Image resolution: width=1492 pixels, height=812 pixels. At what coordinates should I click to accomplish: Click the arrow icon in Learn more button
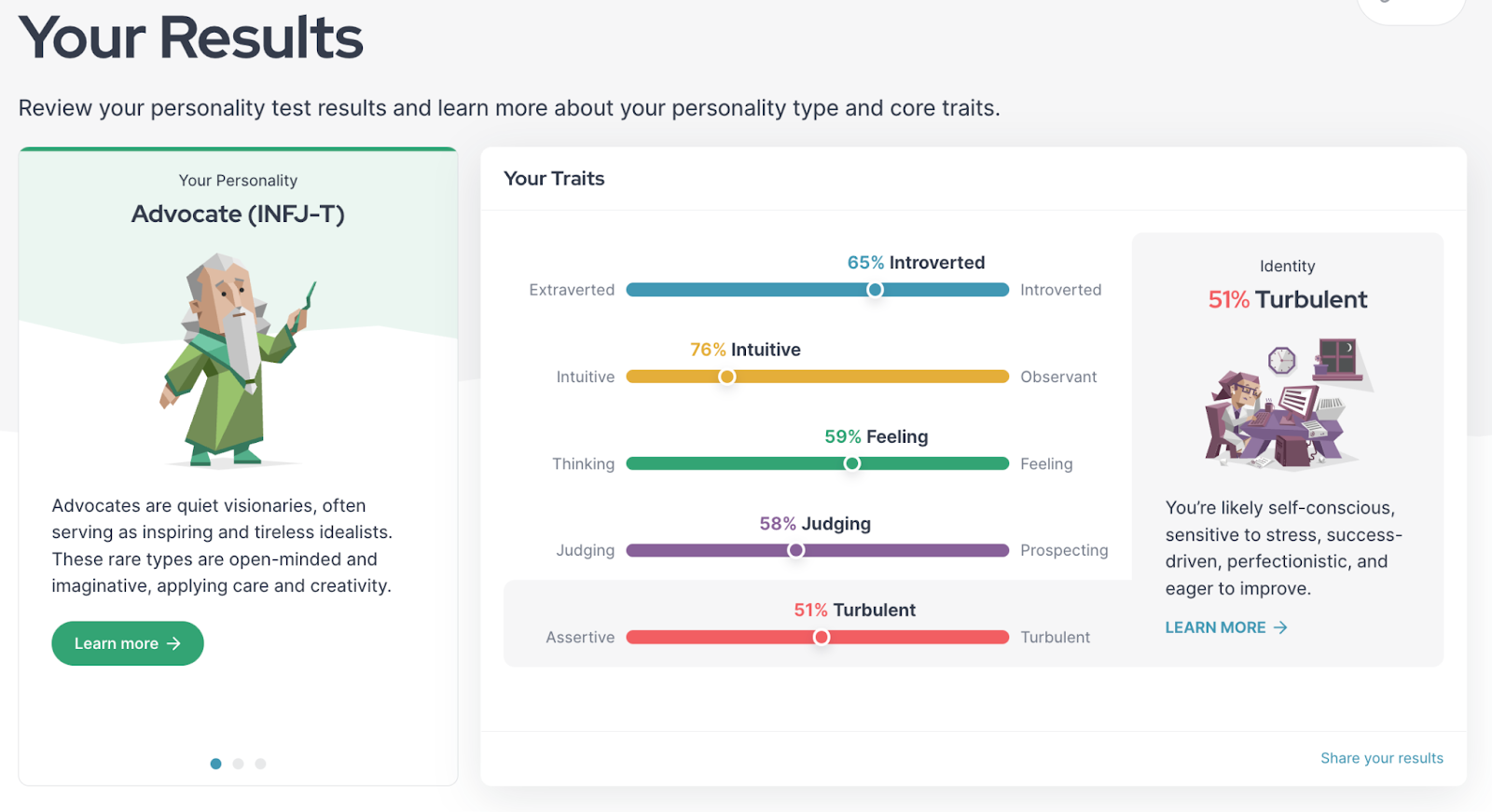click(173, 643)
